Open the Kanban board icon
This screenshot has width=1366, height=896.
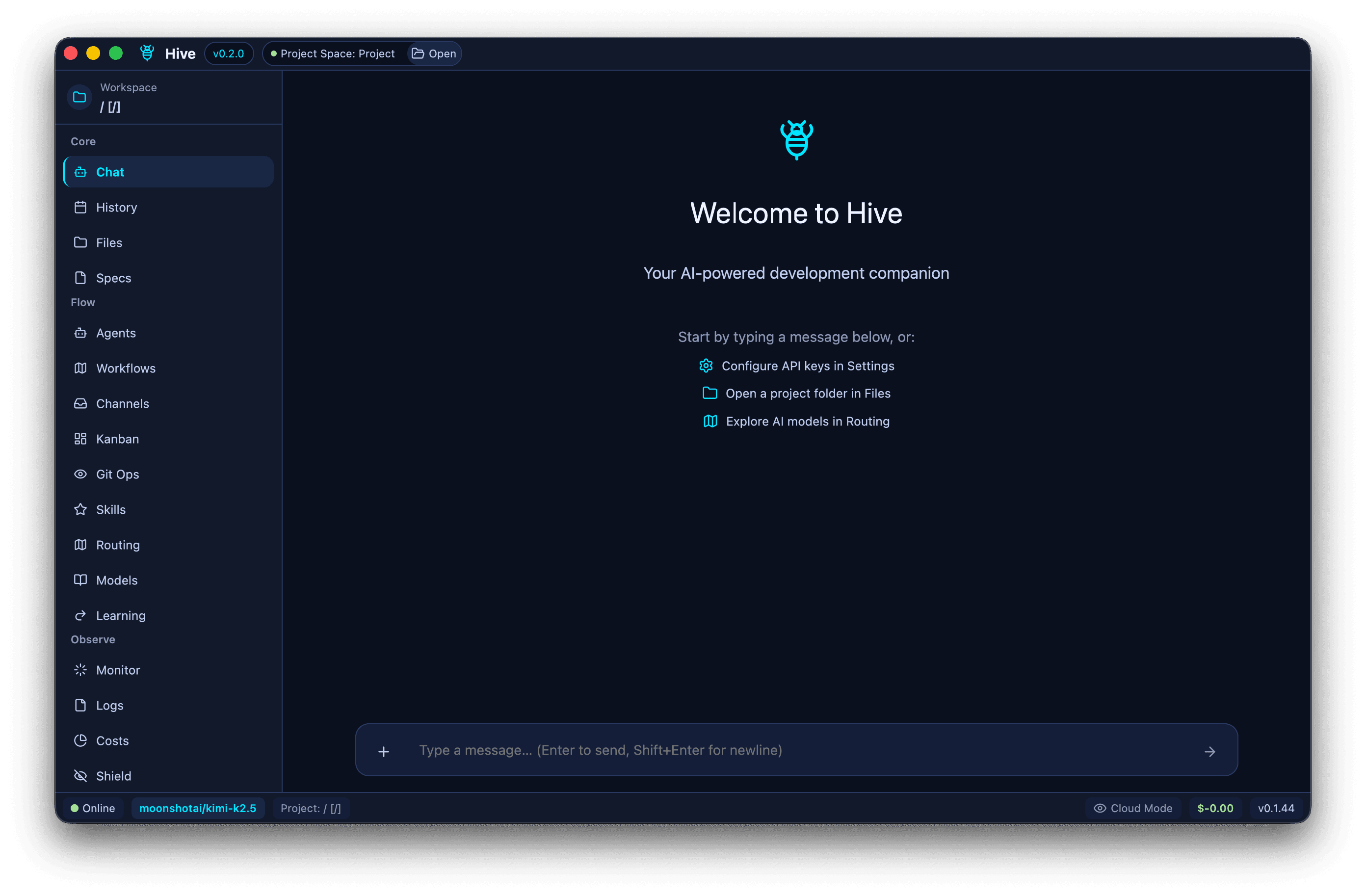click(81, 439)
